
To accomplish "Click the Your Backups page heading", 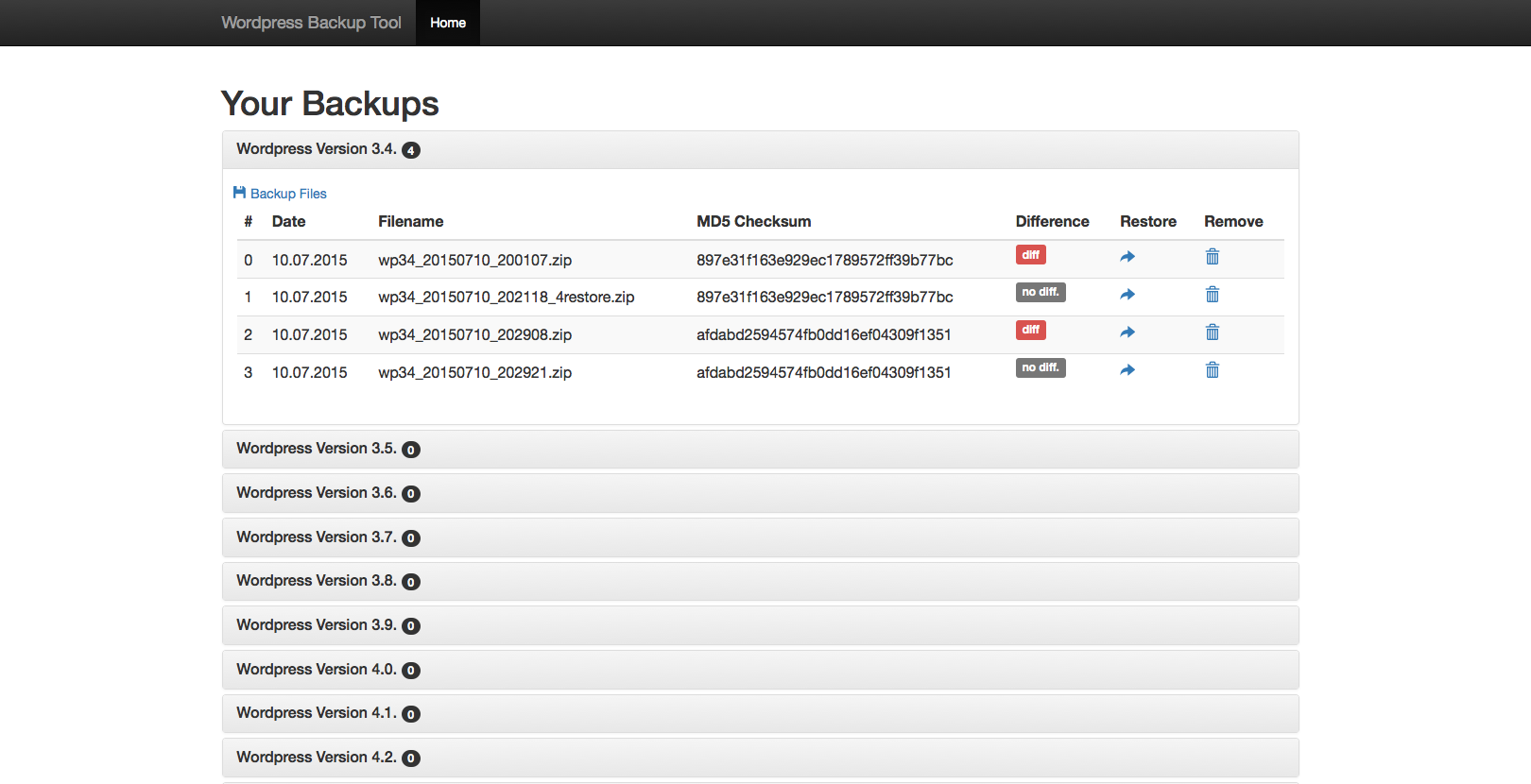I will pyautogui.click(x=330, y=104).
